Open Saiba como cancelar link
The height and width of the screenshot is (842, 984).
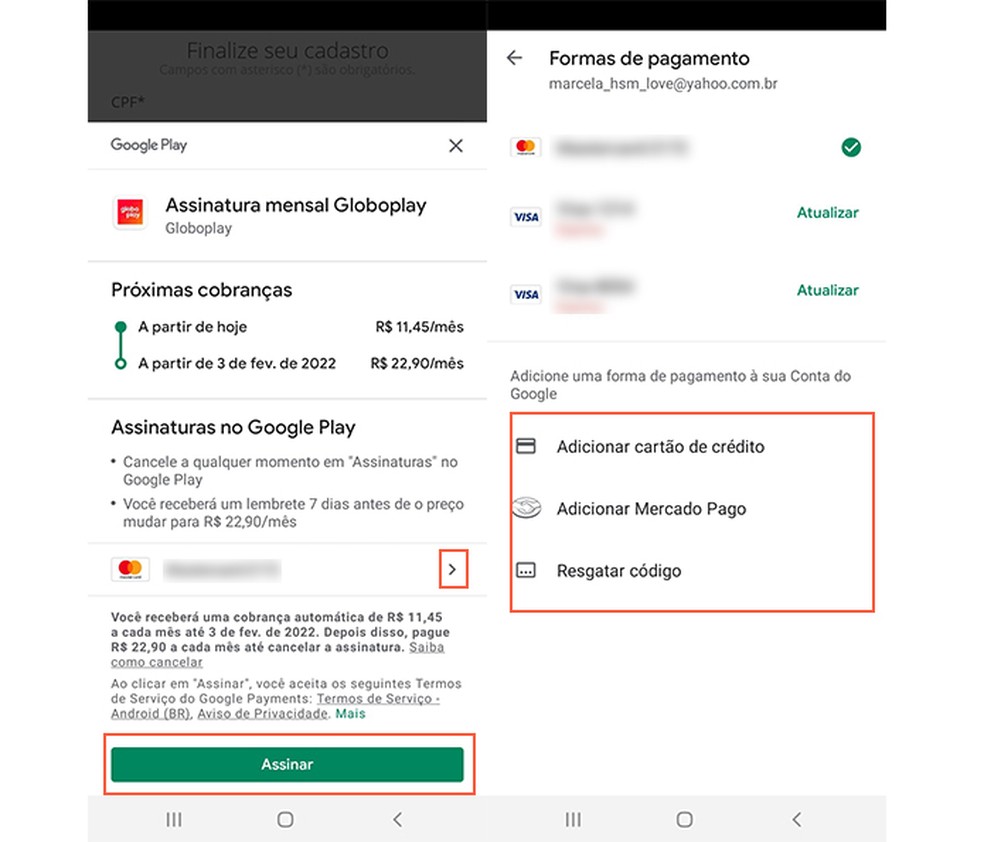[x=277, y=654]
